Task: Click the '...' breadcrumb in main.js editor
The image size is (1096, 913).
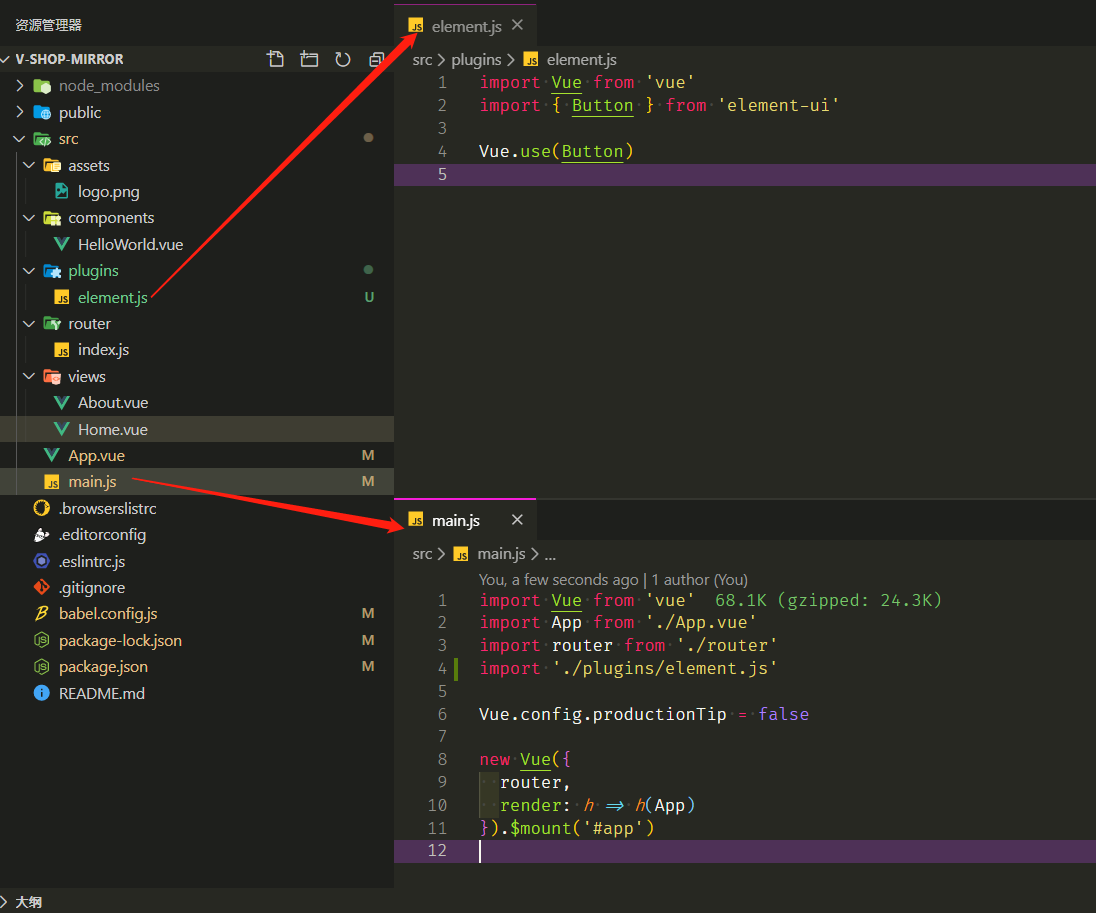Action: point(551,556)
